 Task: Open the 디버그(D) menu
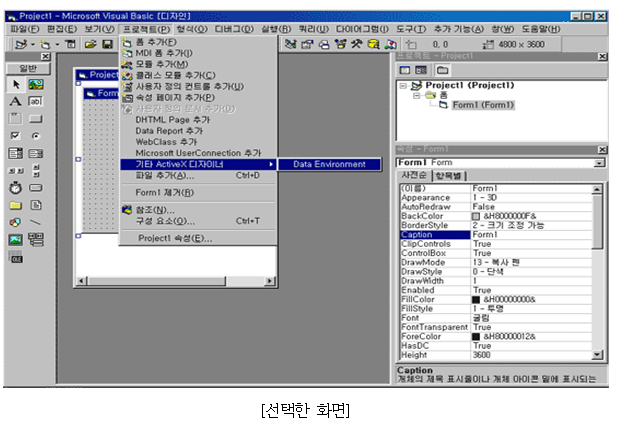click(x=234, y=29)
